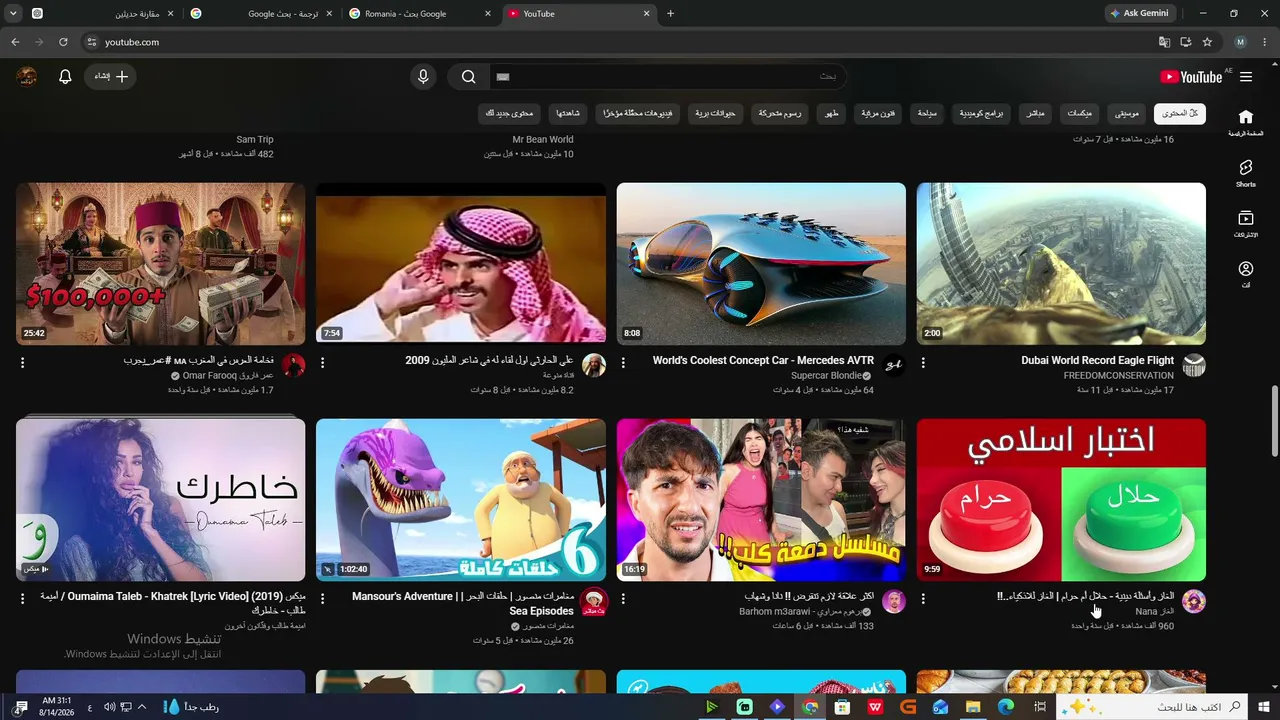Open the Subscriptions sidebar icon
Image resolution: width=1280 pixels, height=720 pixels.
tap(1245, 223)
